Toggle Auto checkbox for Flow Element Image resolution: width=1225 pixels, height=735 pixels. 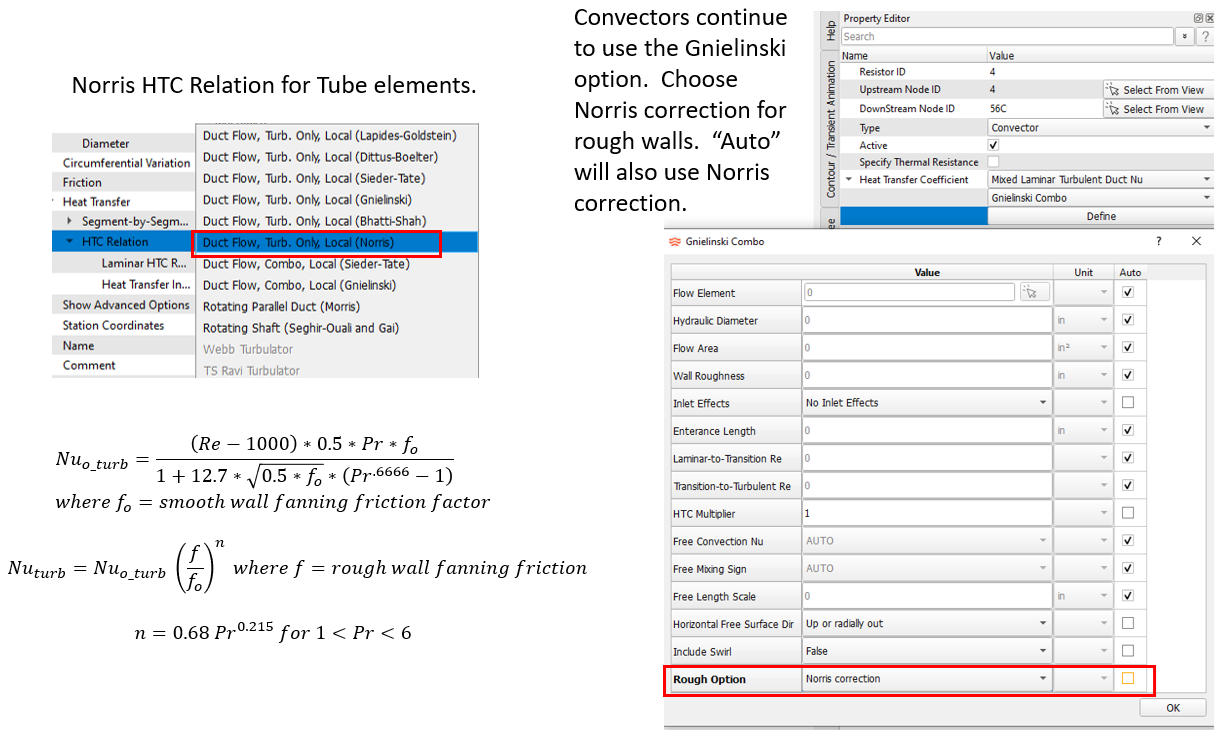pyautogui.click(x=1128, y=293)
